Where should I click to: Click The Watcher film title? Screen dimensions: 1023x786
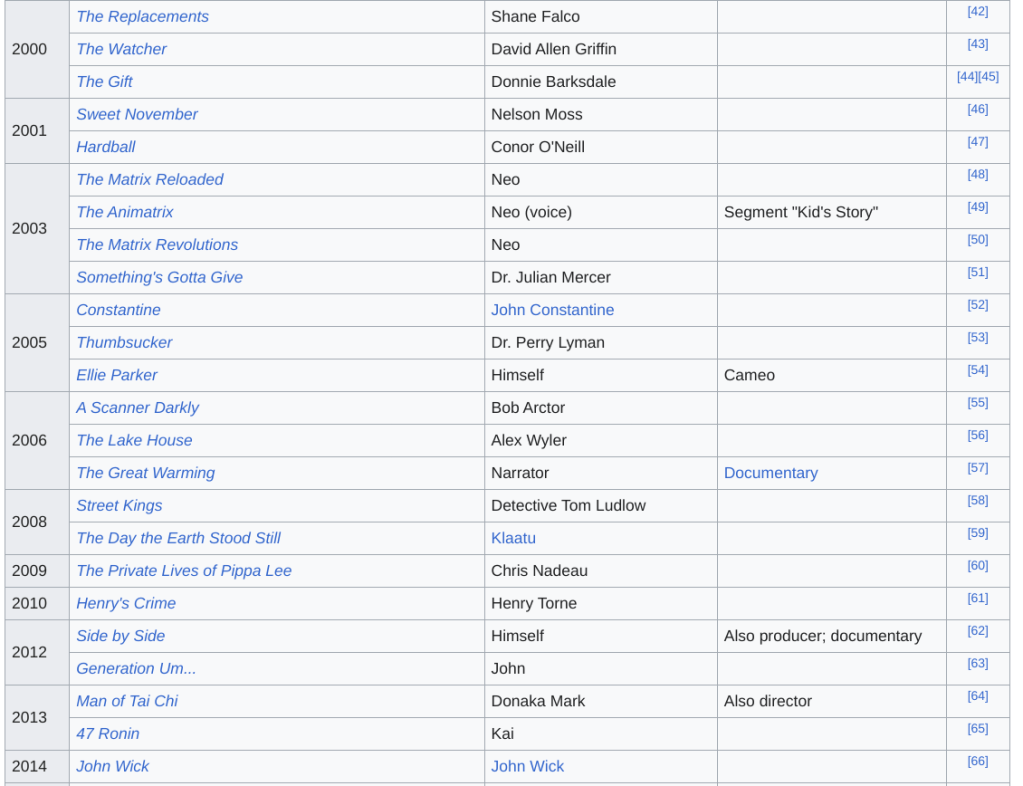[121, 49]
